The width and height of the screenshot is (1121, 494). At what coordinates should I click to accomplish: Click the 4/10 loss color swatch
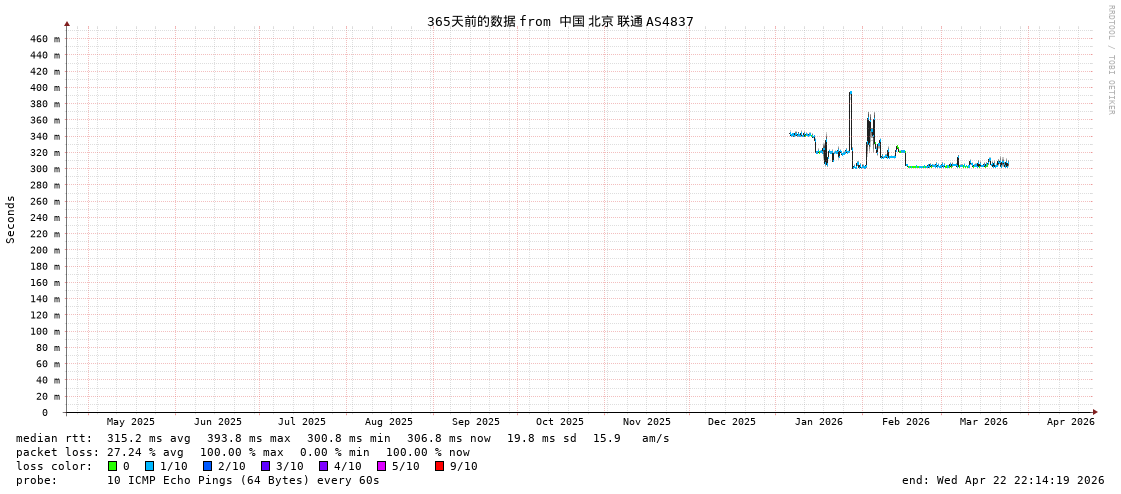323,466
